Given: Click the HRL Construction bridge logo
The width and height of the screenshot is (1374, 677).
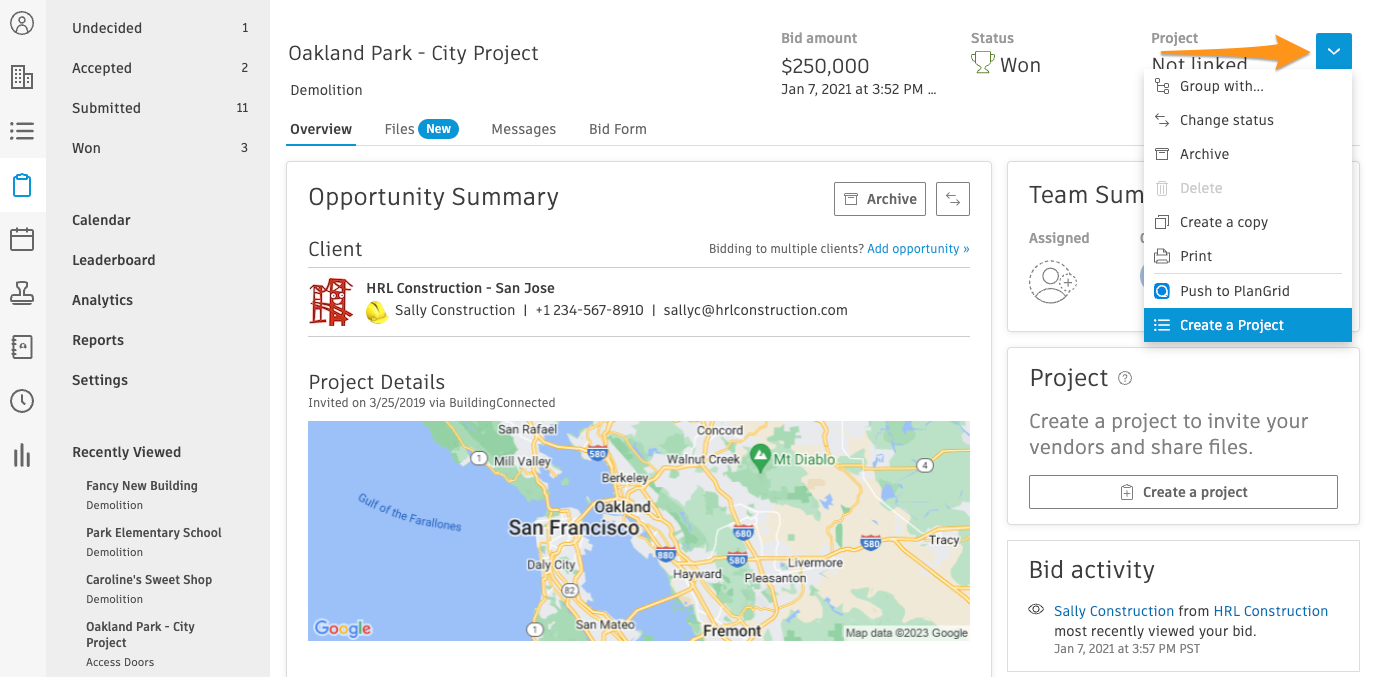Looking at the screenshot, I should pos(331,301).
